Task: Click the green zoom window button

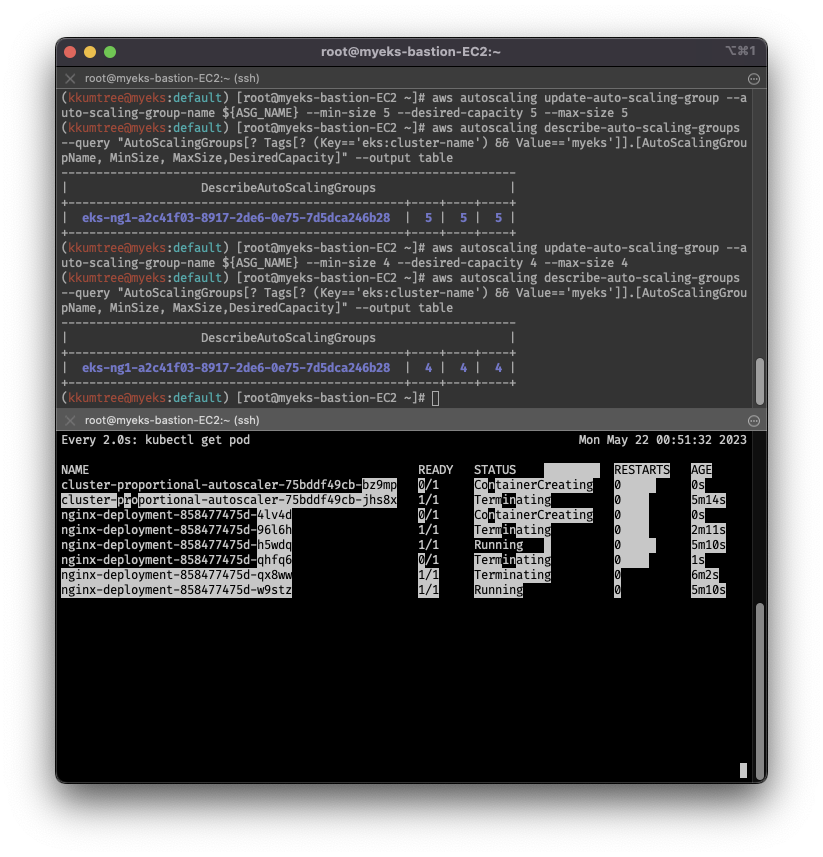Action: click(x=110, y=52)
